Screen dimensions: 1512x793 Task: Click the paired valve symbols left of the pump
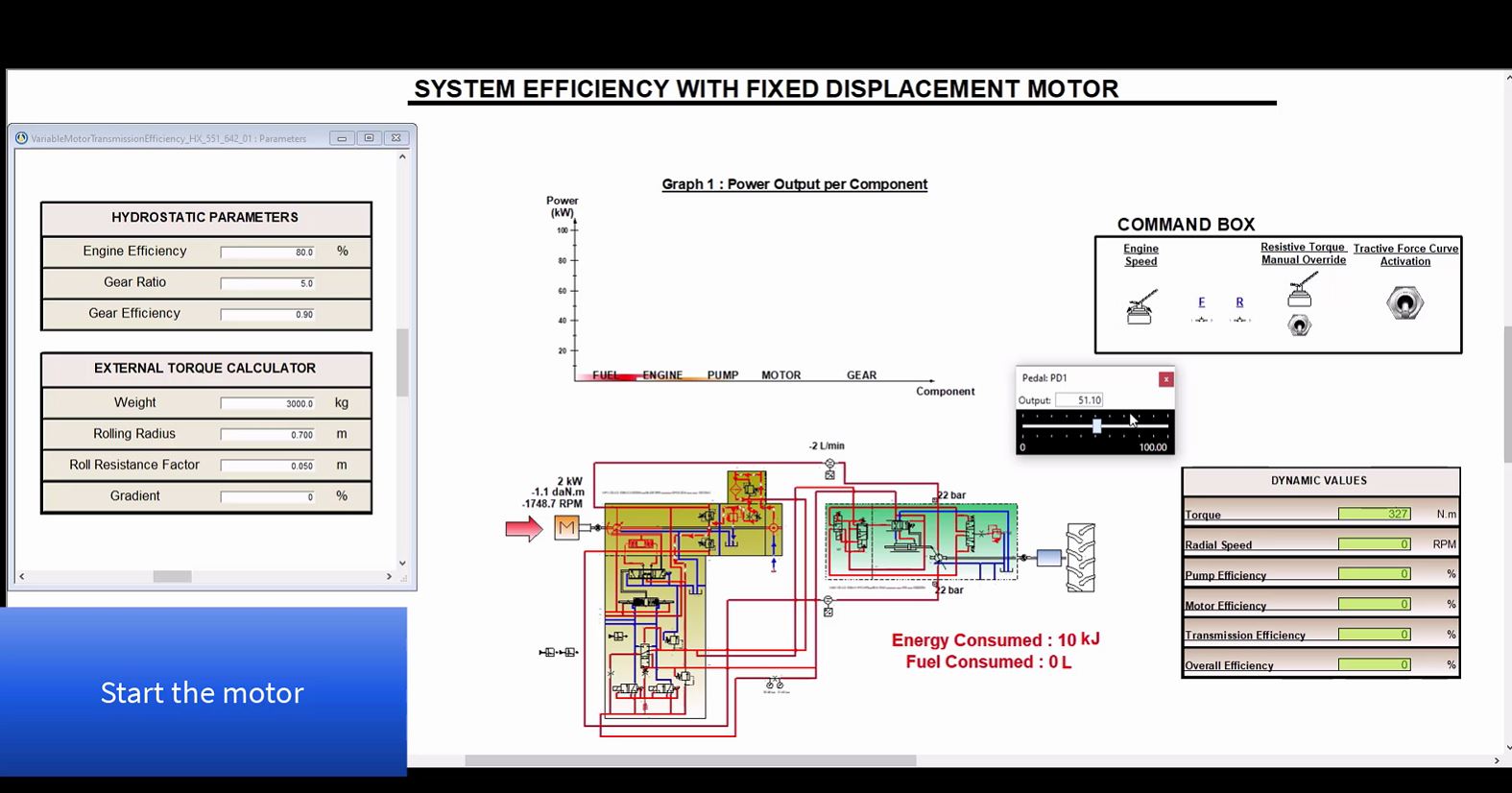(x=558, y=653)
